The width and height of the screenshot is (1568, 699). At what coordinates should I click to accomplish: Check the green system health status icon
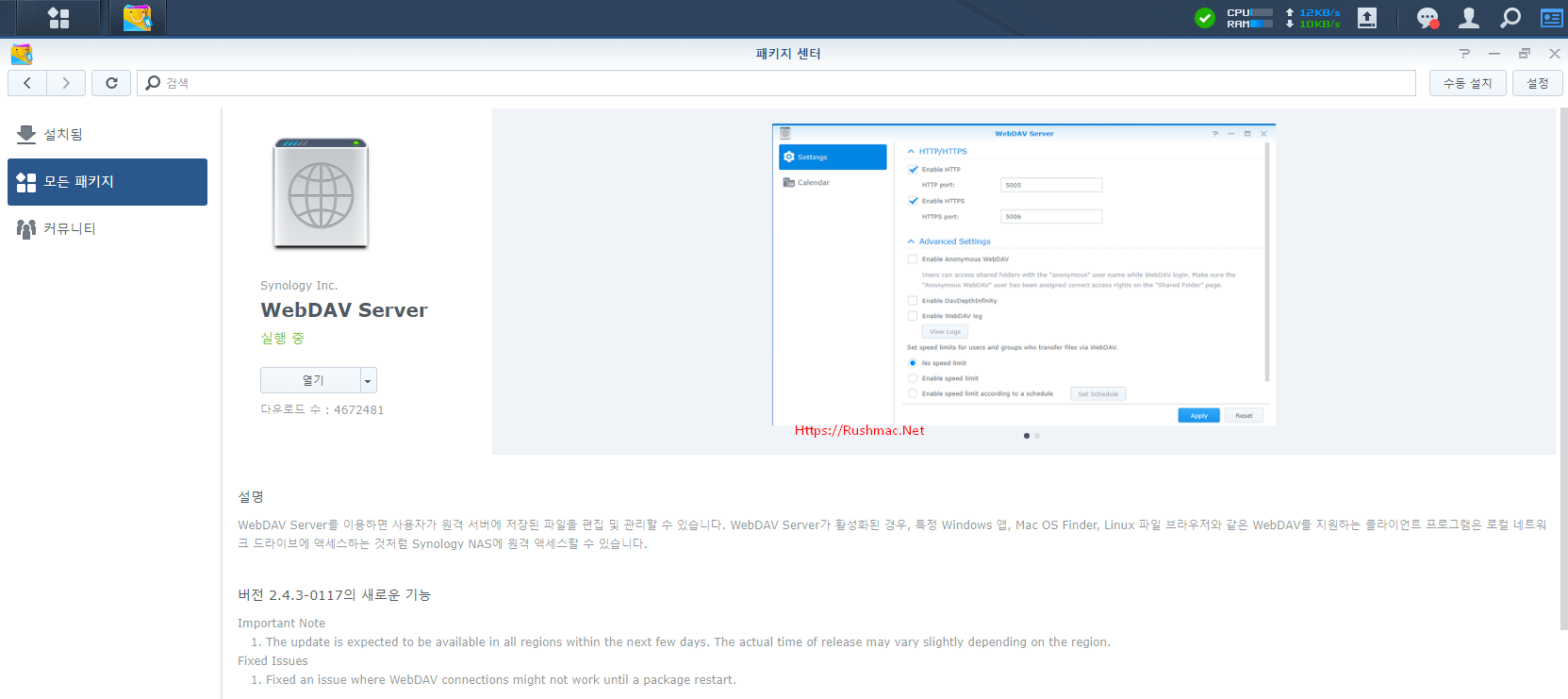pos(1205,18)
